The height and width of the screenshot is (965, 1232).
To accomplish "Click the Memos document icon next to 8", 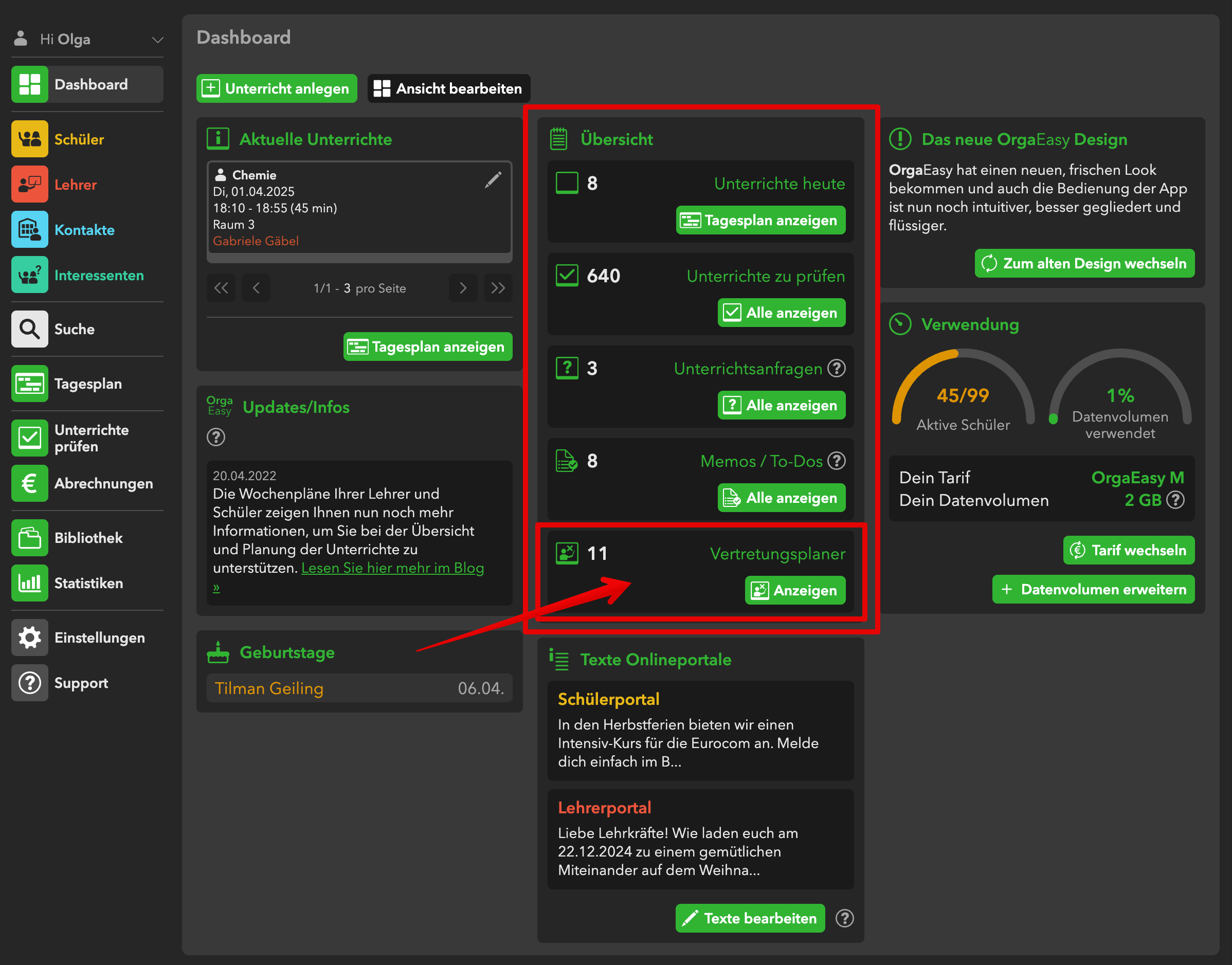I will point(567,461).
